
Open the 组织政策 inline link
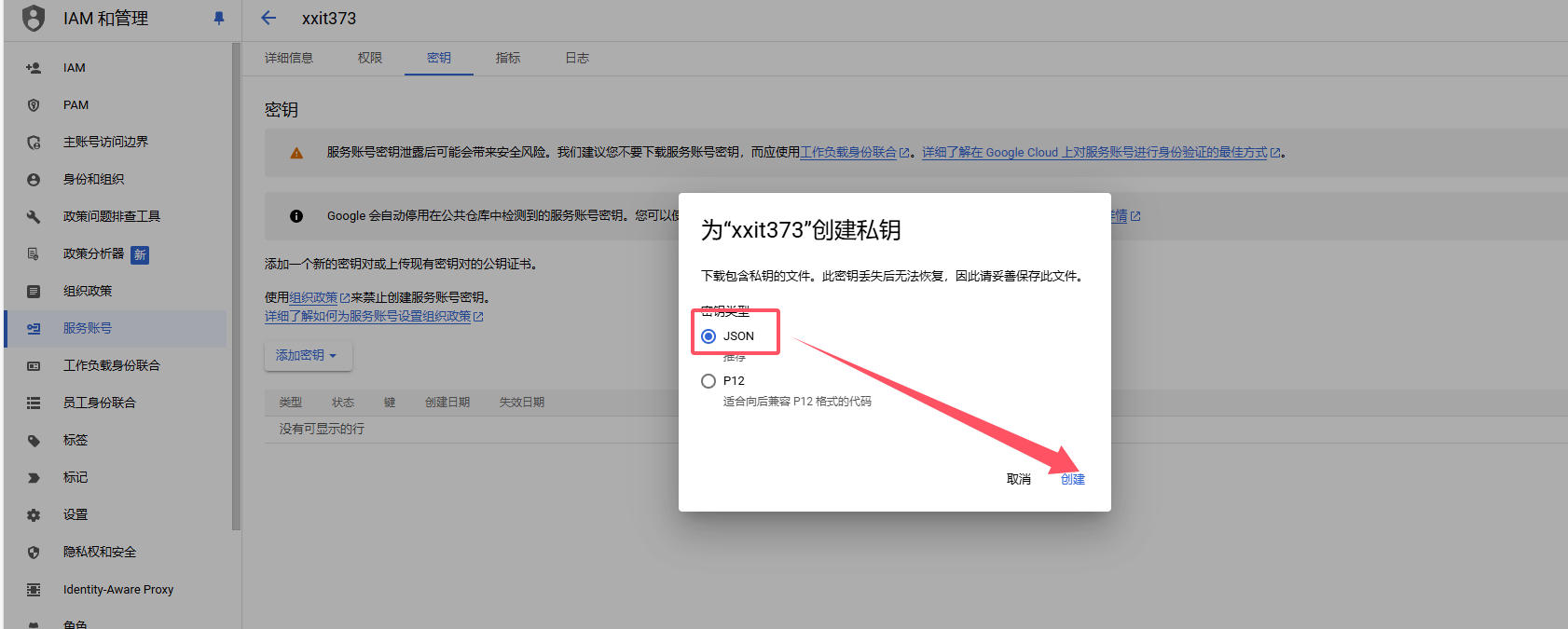coord(319,298)
